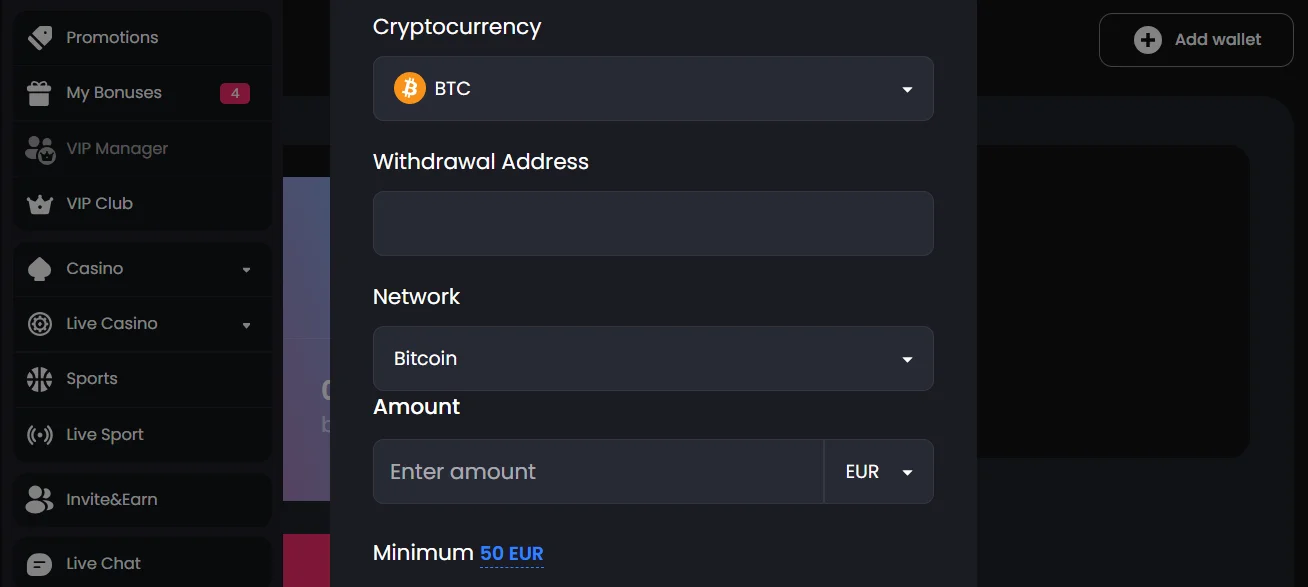Open the My Bonuses menu item

pos(114,93)
